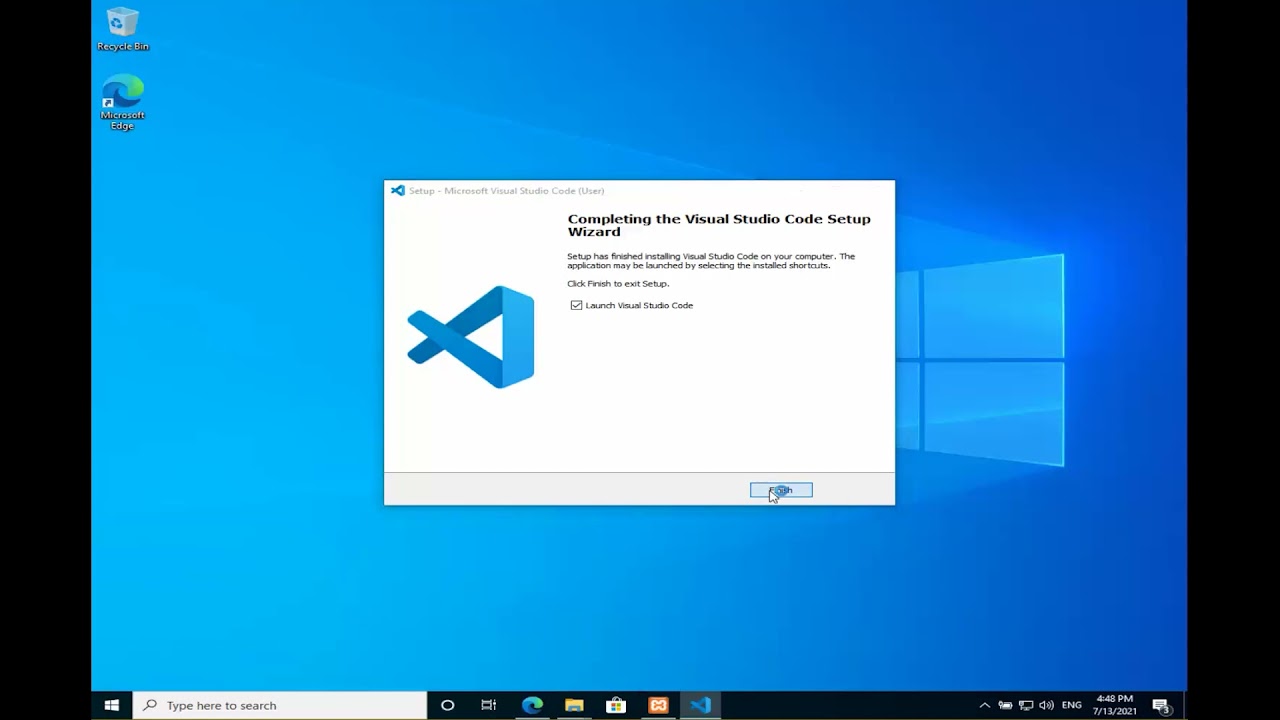Click the taskbar search box
This screenshot has height=720, width=1280.
click(x=280, y=705)
